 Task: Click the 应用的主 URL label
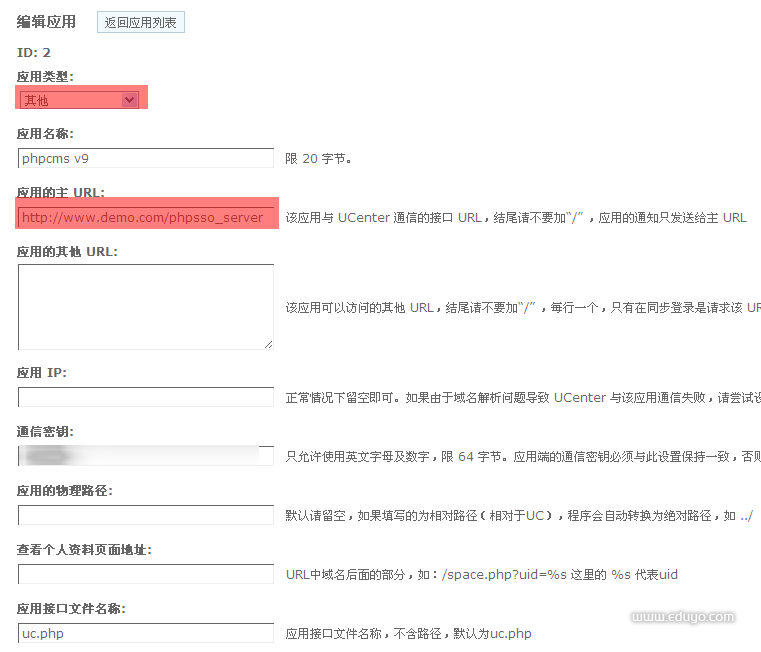61,192
